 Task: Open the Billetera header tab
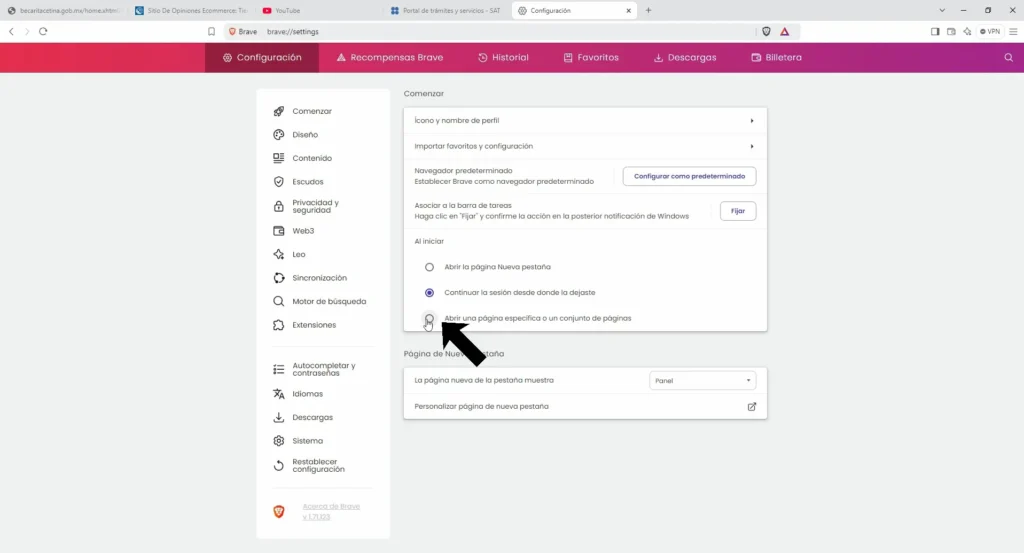click(x=776, y=57)
